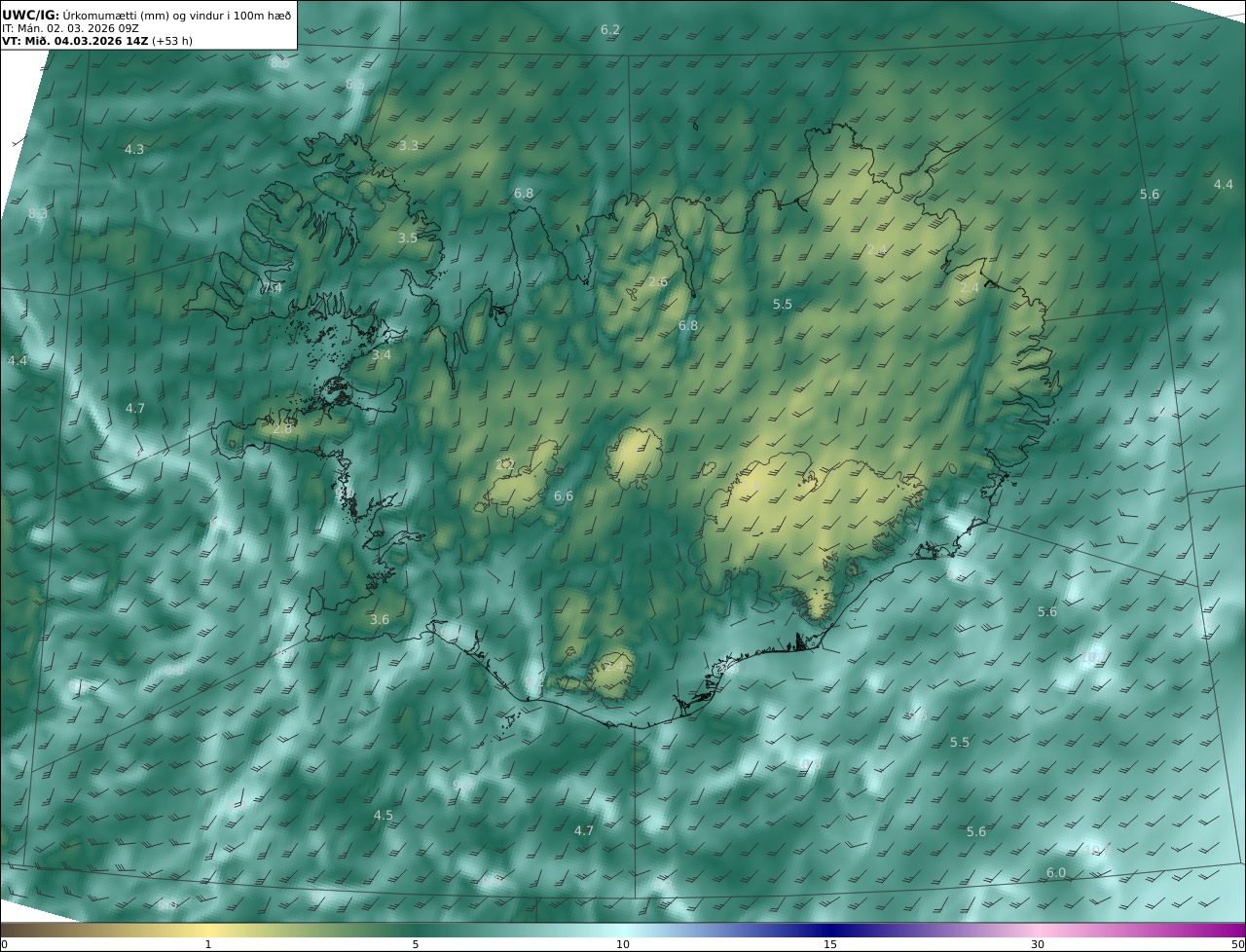
Task: Click the 7.4 value label in the Westfjords
Action: pos(272,288)
